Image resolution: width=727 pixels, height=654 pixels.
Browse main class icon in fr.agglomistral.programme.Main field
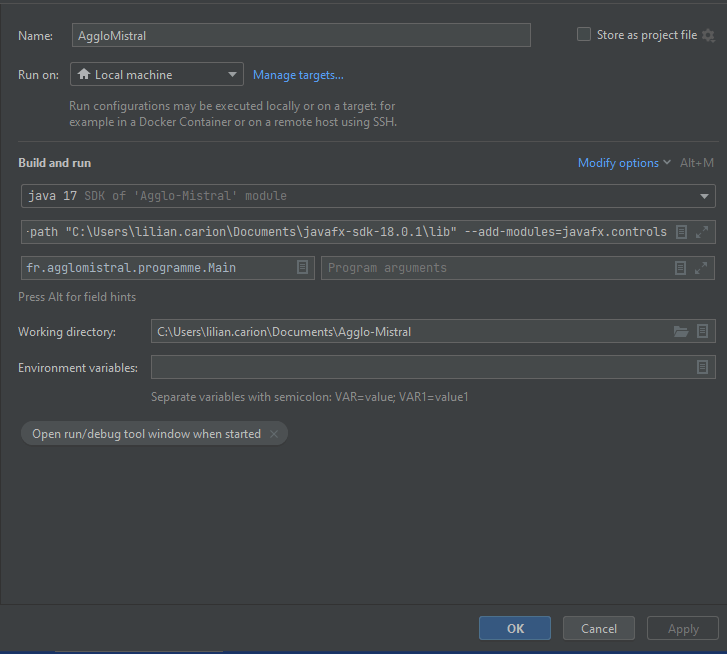point(302,267)
